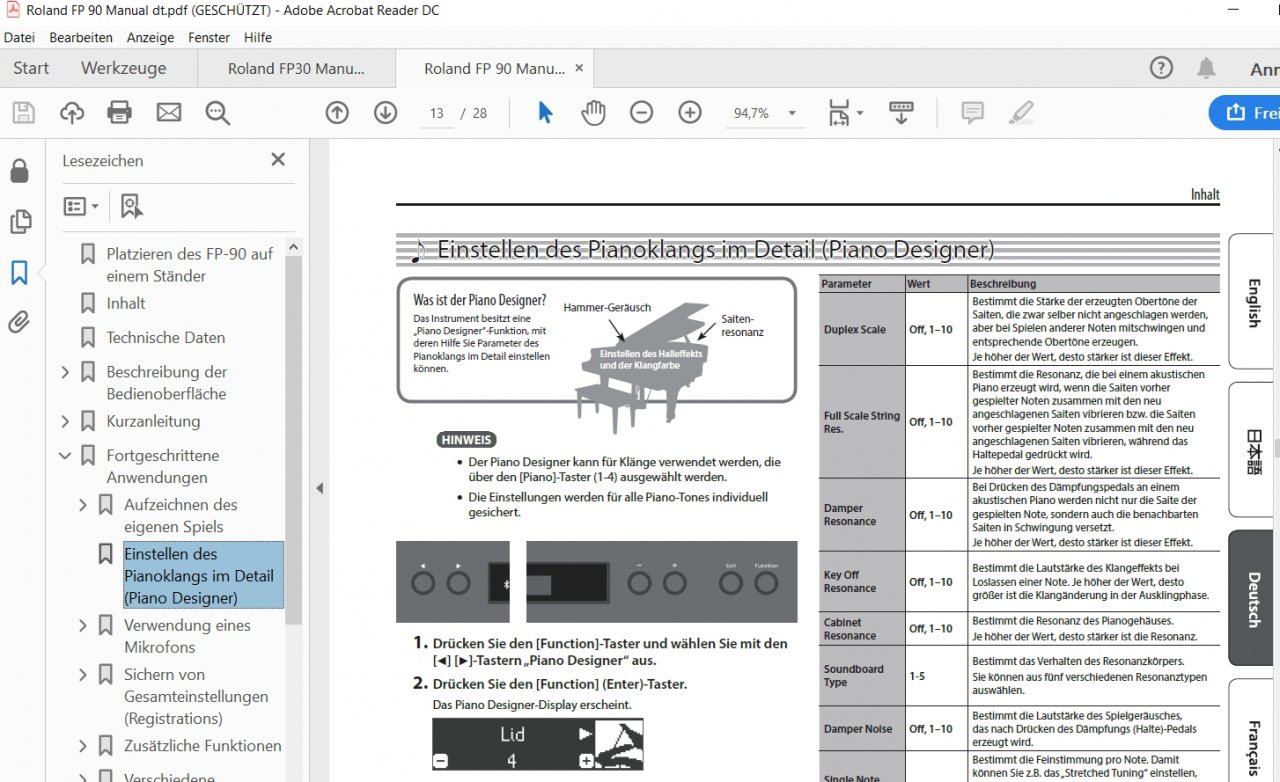
Task: Collapse the navigation pane with arrow
Action: (320, 488)
